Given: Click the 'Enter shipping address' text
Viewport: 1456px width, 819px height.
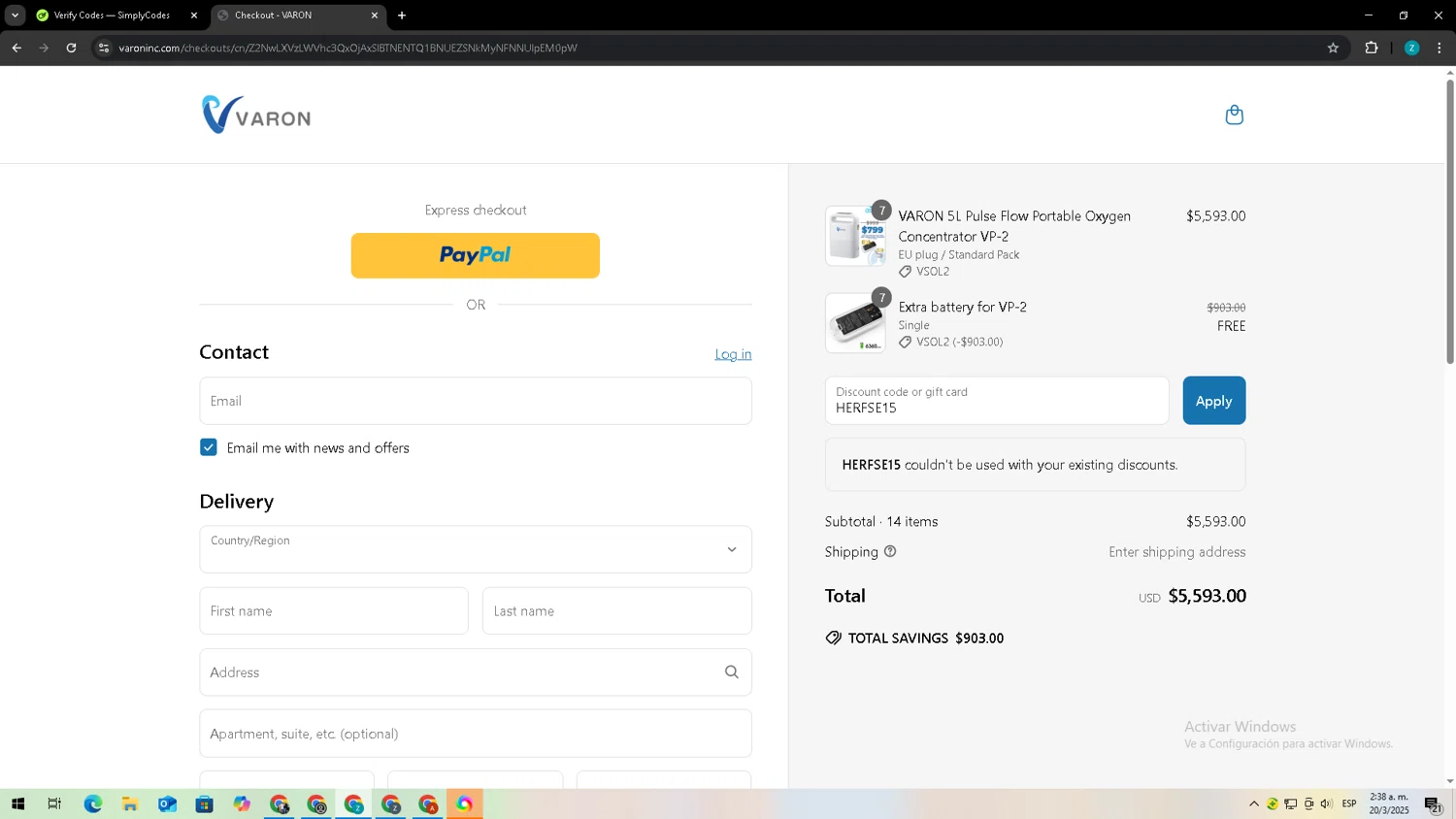Looking at the screenshot, I should [x=1177, y=552].
